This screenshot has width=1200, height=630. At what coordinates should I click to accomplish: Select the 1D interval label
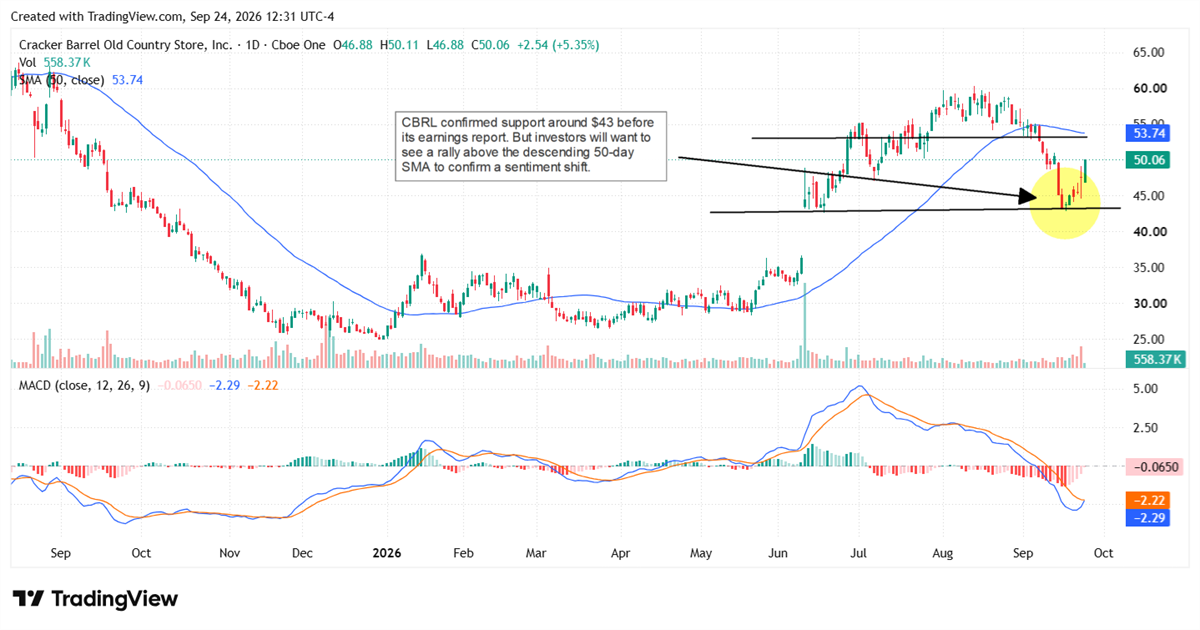(253, 44)
